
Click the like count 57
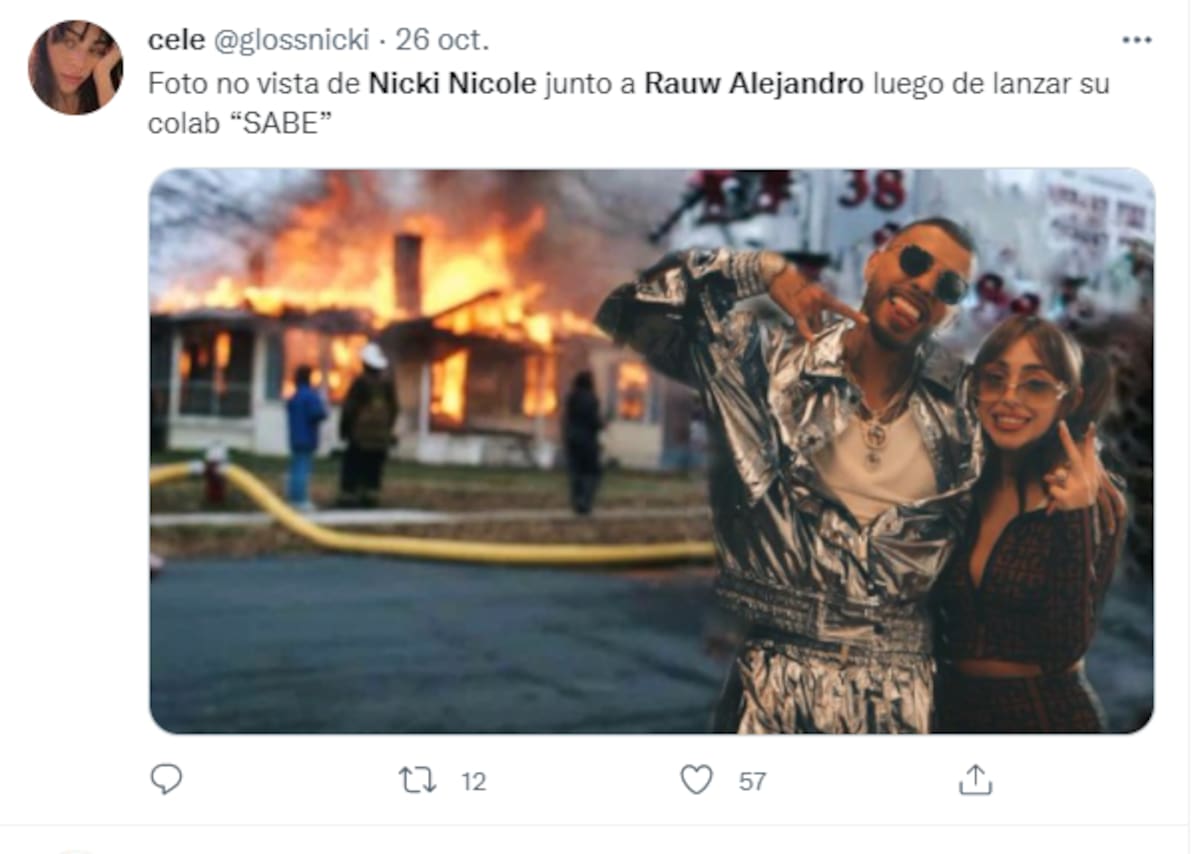tap(752, 782)
